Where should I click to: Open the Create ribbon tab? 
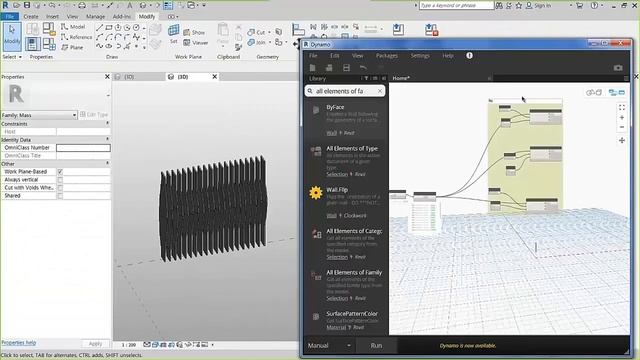(31, 16)
